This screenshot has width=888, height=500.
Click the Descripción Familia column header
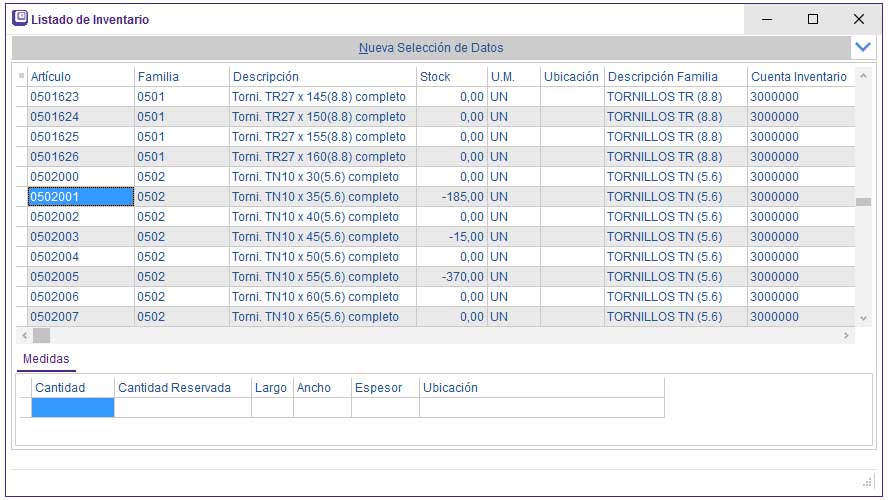[662, 77]
